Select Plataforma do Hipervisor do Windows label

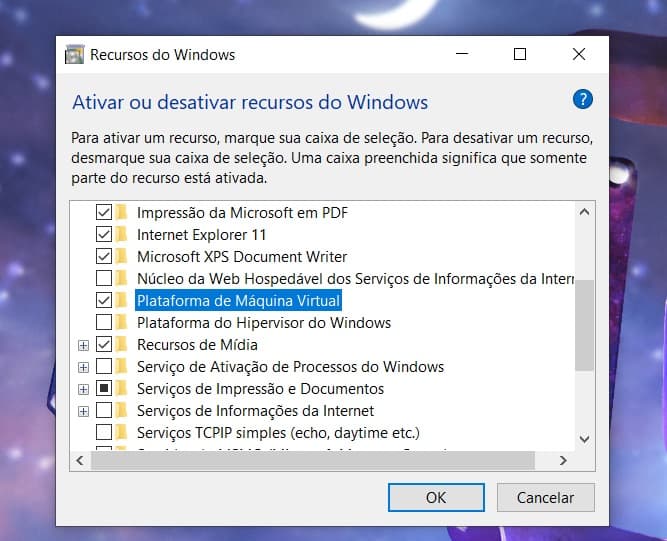coord(264,323)
